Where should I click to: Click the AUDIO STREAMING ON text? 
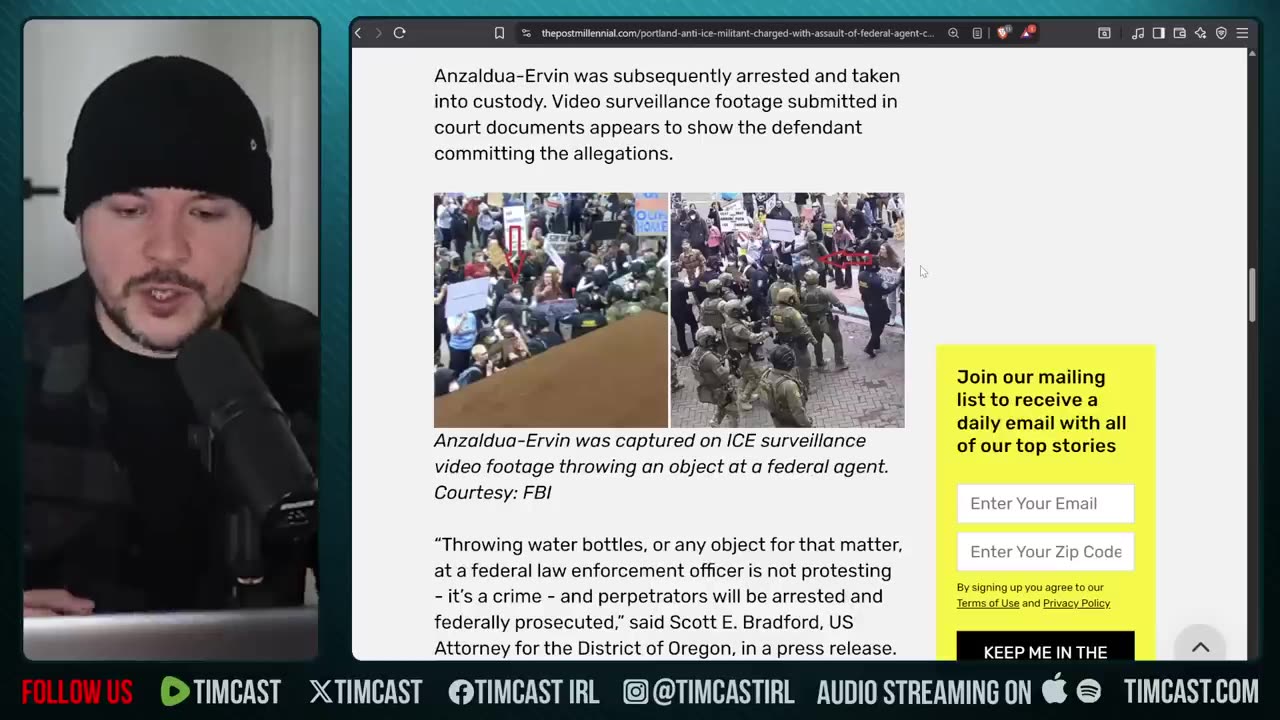(924, 691)
